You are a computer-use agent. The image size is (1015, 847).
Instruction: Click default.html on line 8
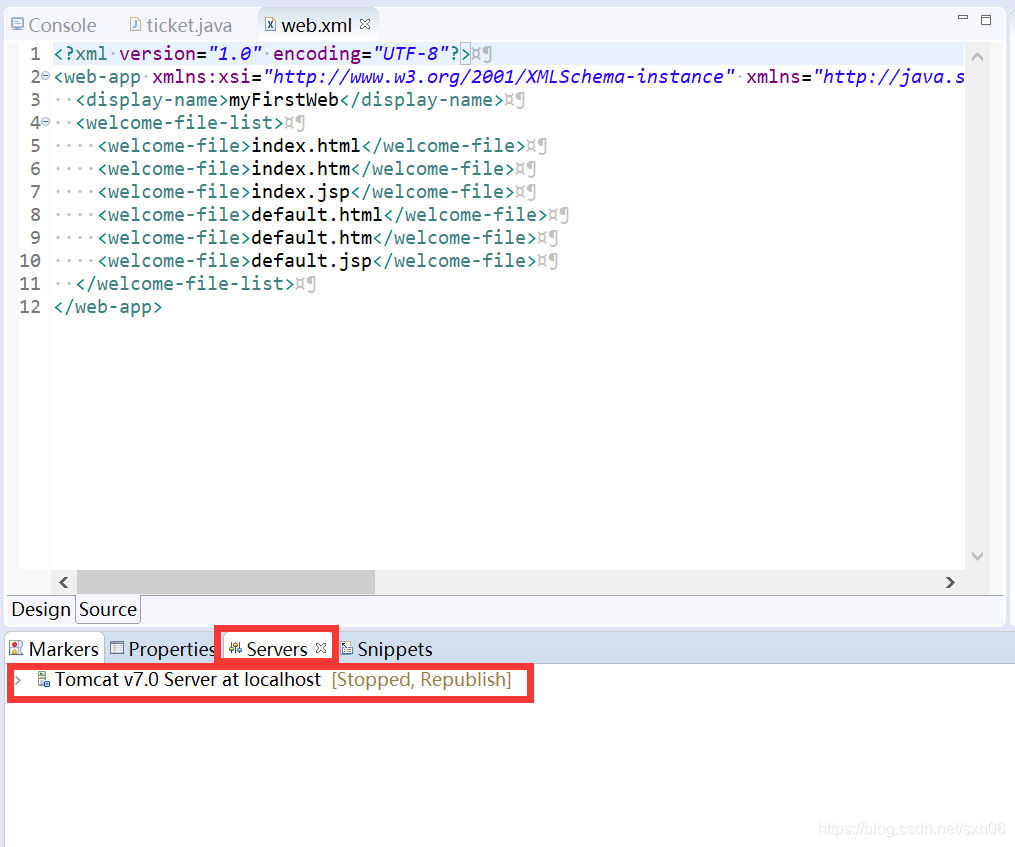317,214
